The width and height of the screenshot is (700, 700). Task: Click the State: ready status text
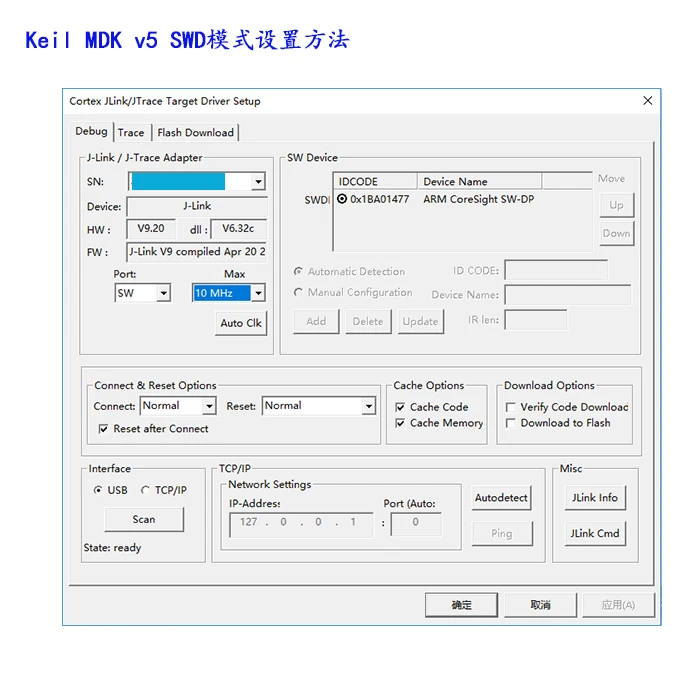112,548
